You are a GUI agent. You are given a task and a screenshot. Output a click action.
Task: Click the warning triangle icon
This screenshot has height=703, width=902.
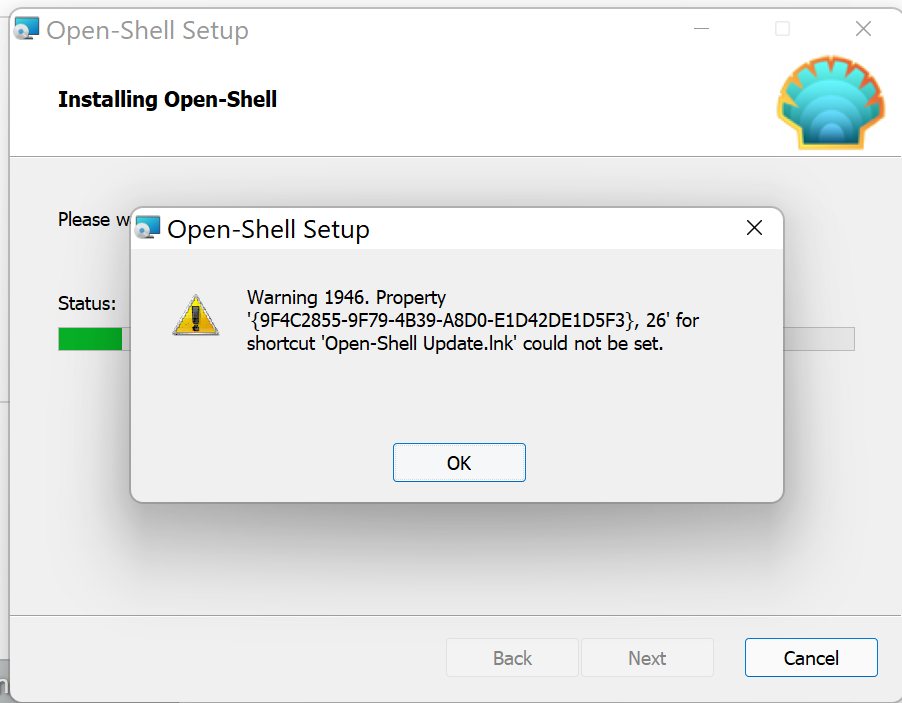pyautogui.click(x=195, y=315)
